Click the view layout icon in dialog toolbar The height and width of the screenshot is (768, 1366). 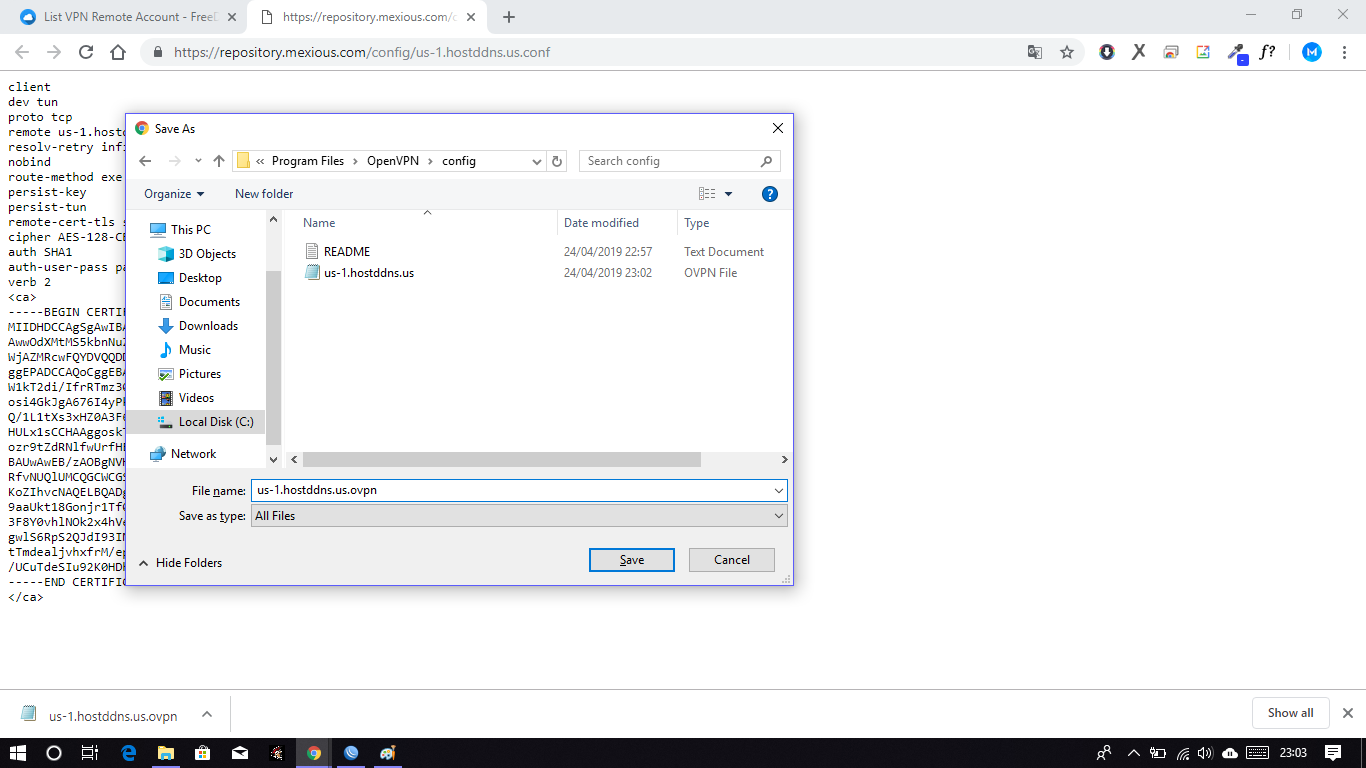tap(707, 194)
